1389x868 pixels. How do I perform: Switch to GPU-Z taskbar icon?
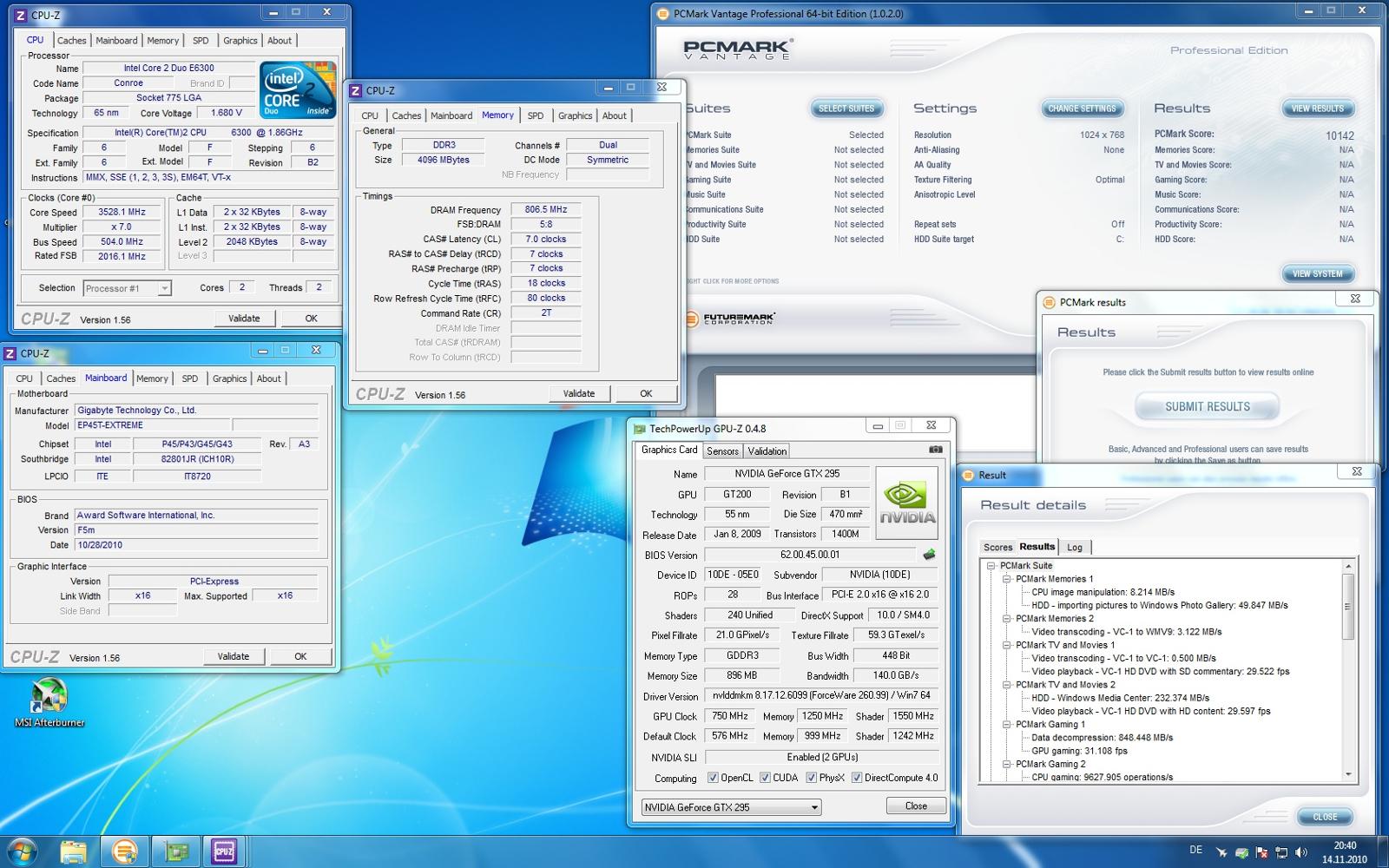click(x=176, y=852)
